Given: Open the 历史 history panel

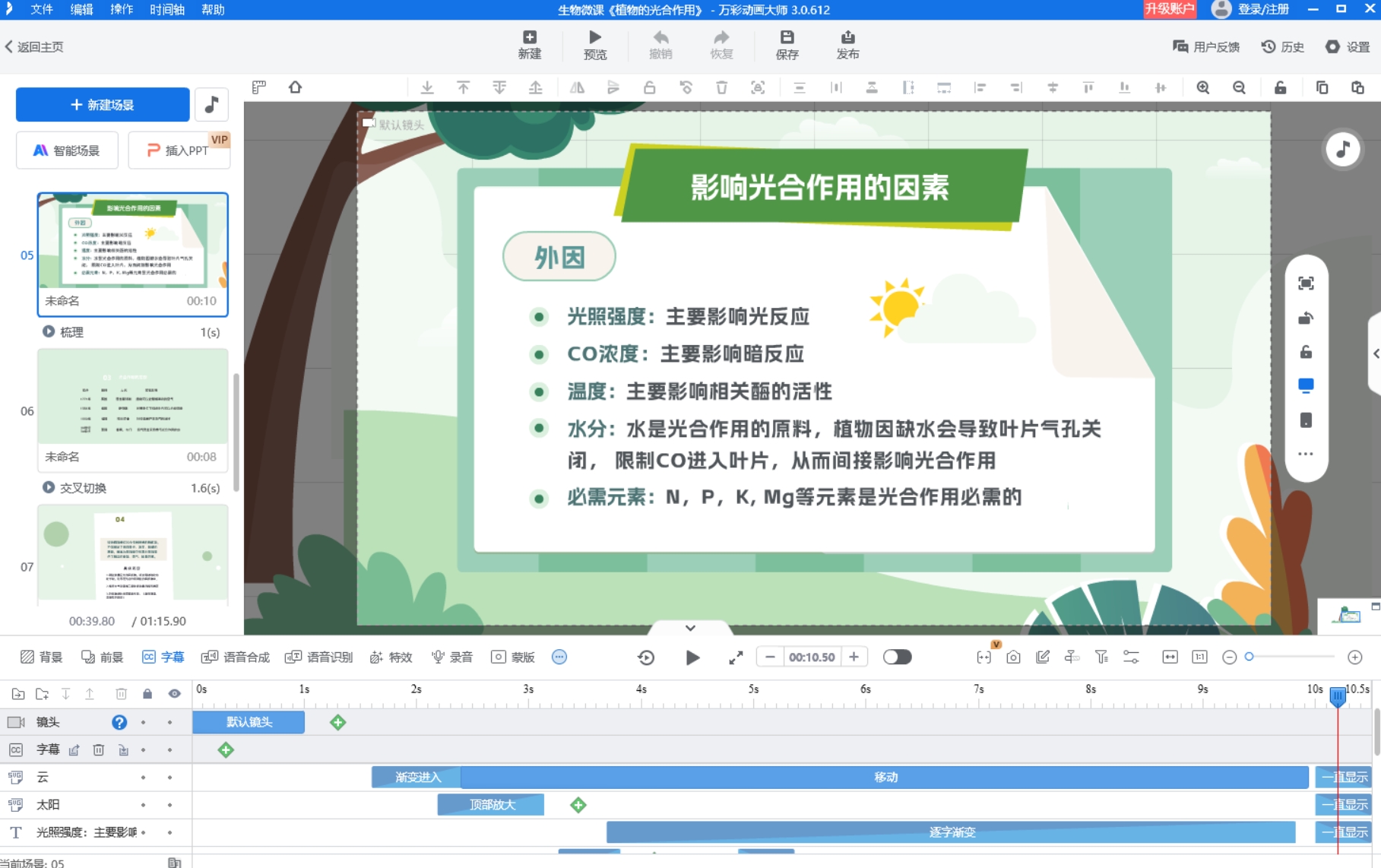Looking at the screenshot, I should (x=1283, y=46).
